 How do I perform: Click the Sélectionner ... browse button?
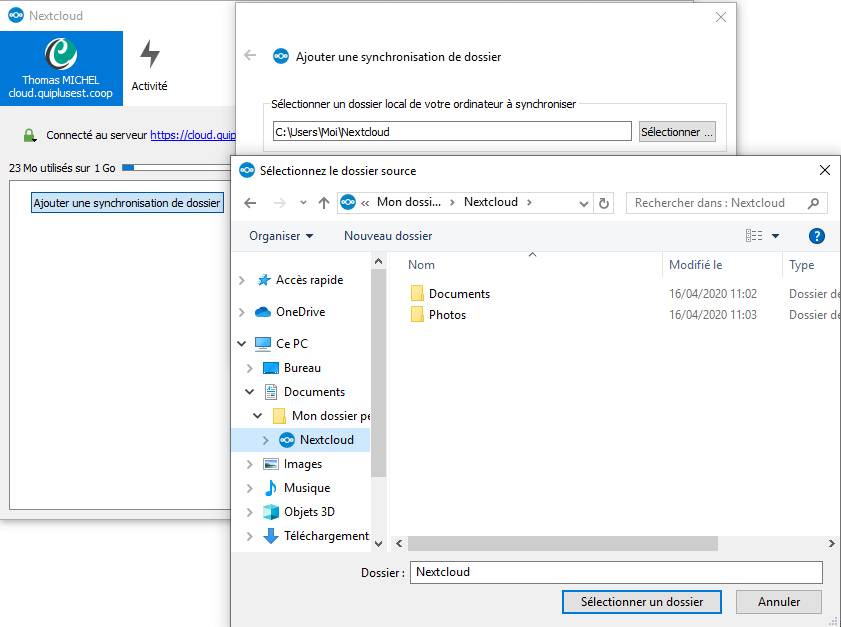[x=677, y=131]
